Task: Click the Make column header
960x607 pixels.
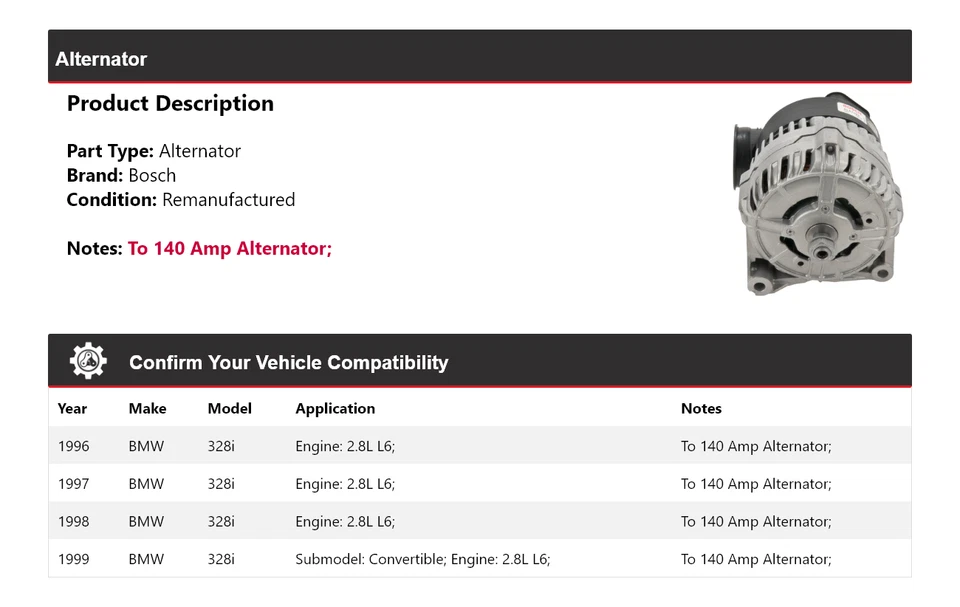Action: click(148, 408)
